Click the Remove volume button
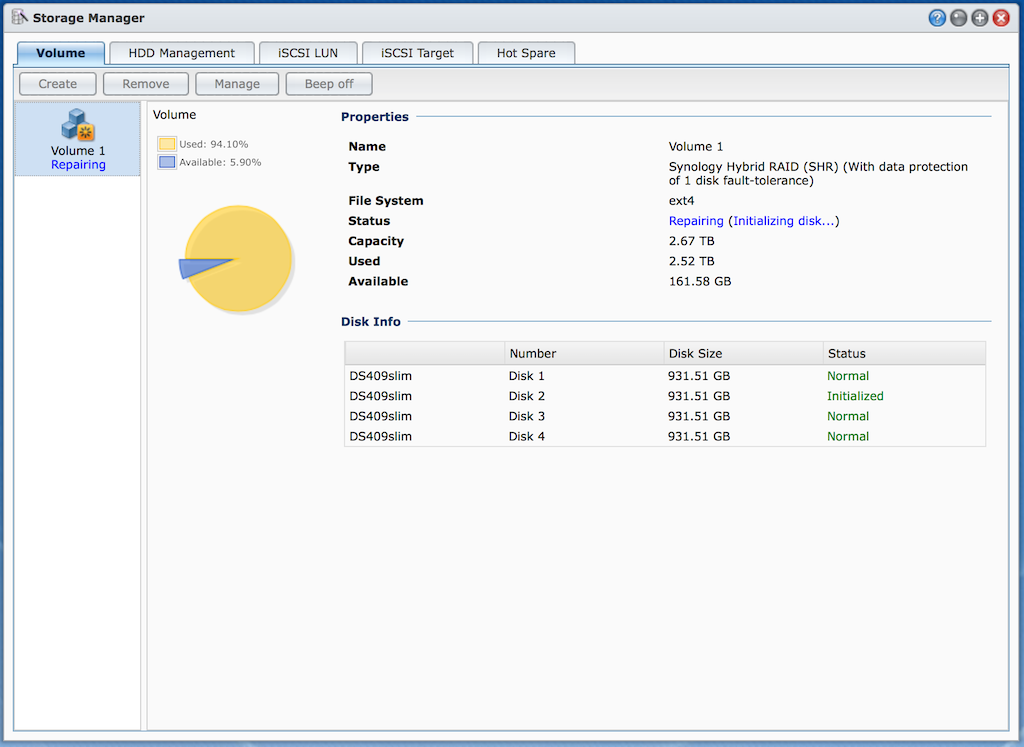The image size is (1024, 747). [146, 84]
